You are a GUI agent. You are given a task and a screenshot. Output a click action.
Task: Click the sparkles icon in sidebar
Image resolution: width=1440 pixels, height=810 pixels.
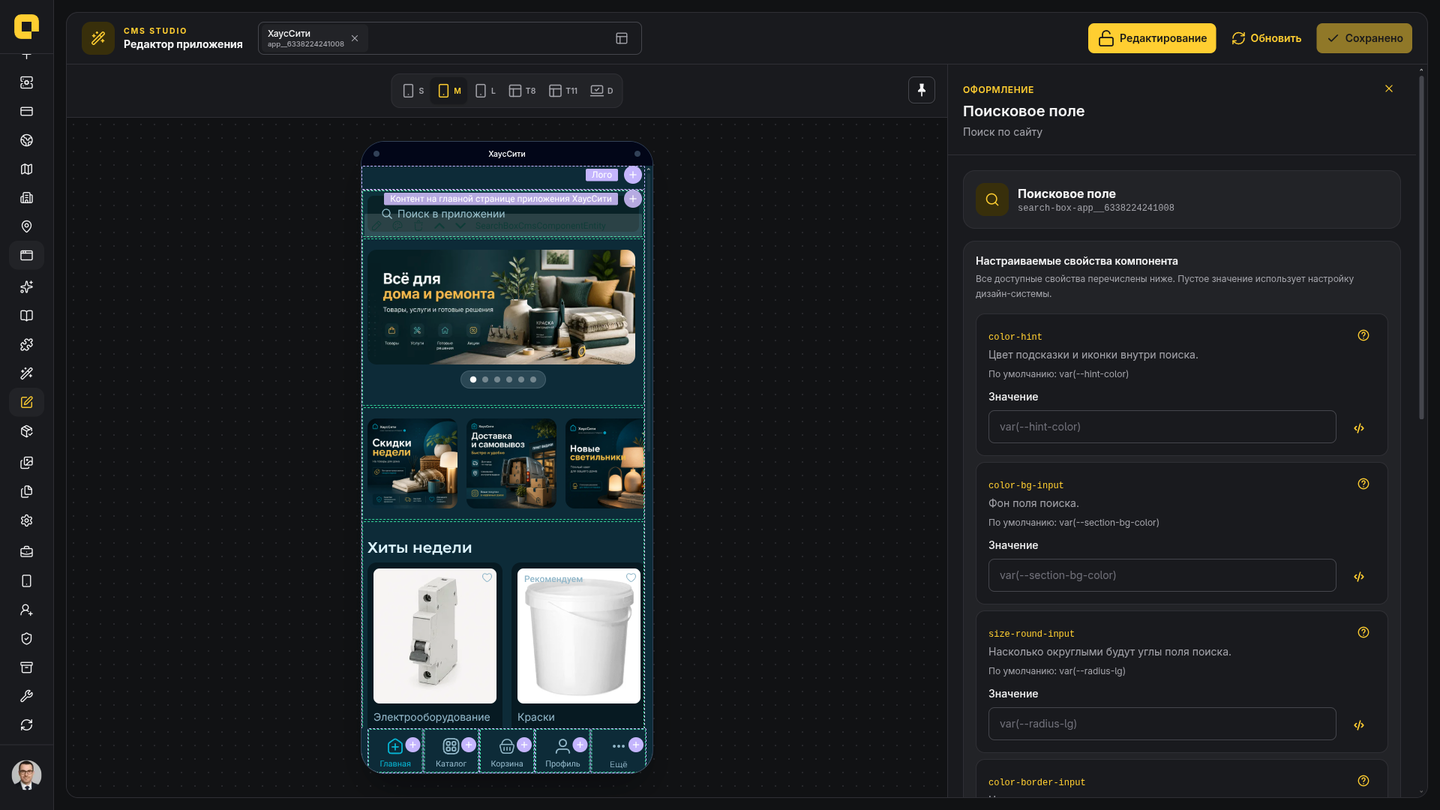tap(27, 287)
